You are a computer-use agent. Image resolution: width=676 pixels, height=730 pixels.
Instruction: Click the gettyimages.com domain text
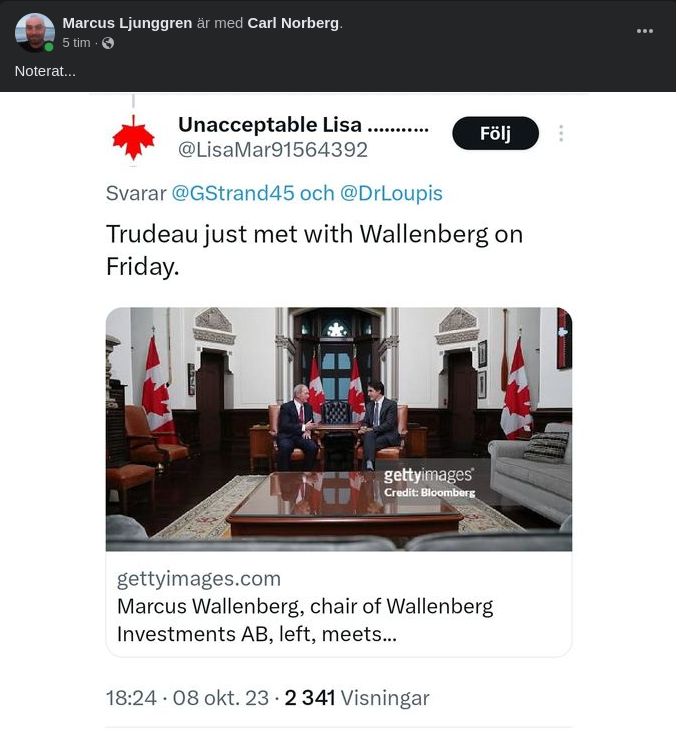pos(198,578)
